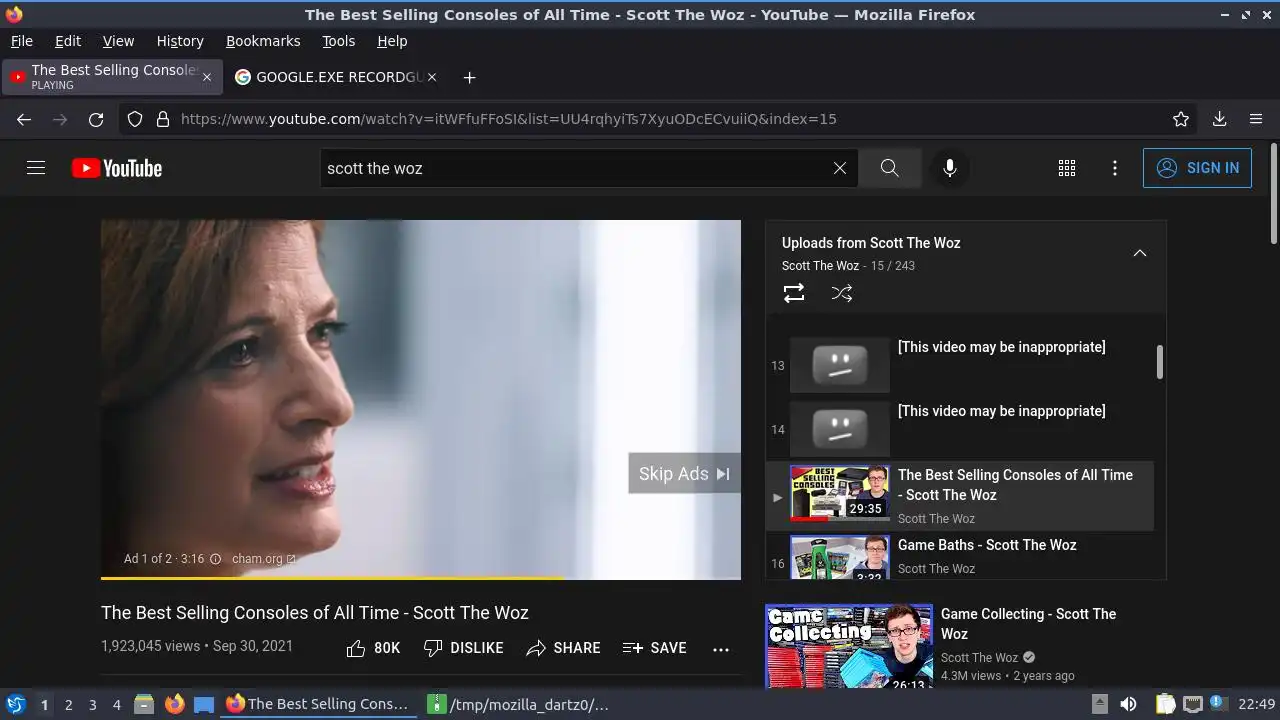
Task: Open more actions ellipsis below video
Action: (721, 649)
